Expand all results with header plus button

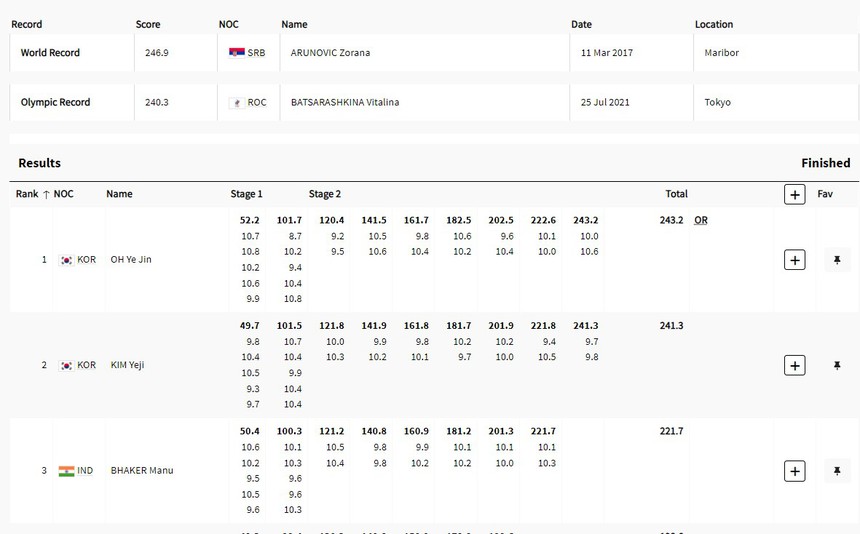[x=794, y=194]
